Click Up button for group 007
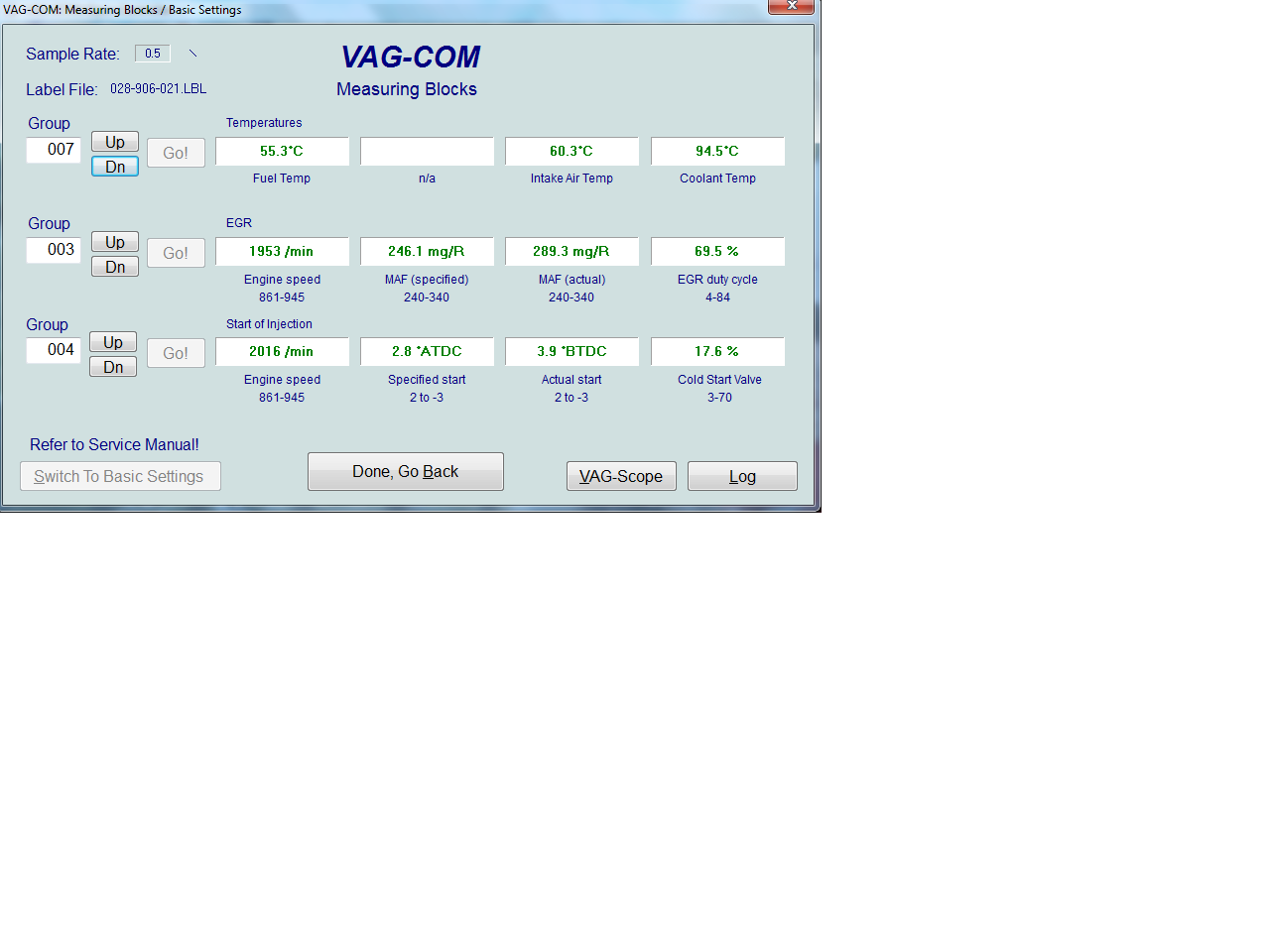The width and height of the screenshot is (1270, 952). pyautogui.click(x=114, y=142)
